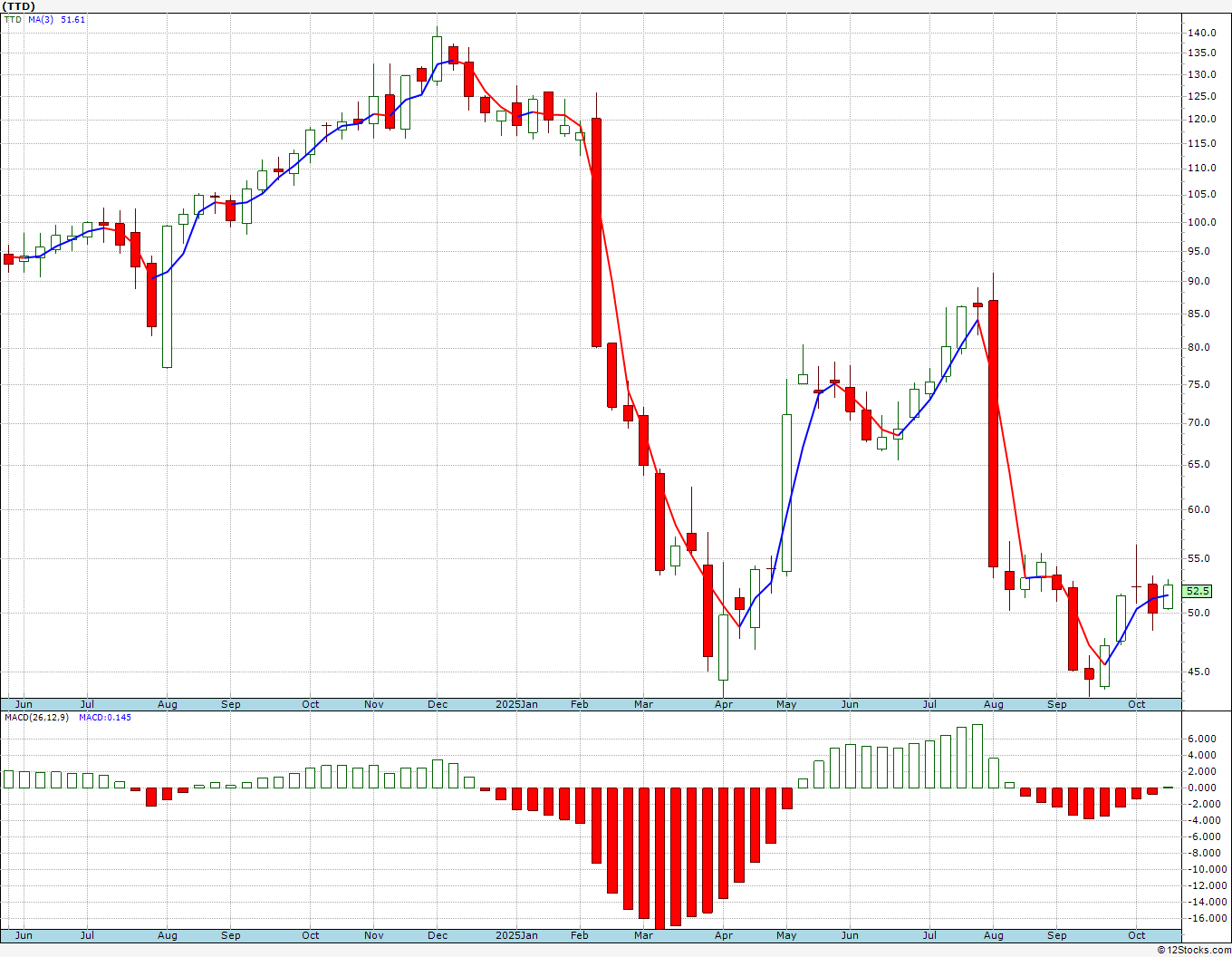Click Feb on the price chart time axis

tap(580, 704)
